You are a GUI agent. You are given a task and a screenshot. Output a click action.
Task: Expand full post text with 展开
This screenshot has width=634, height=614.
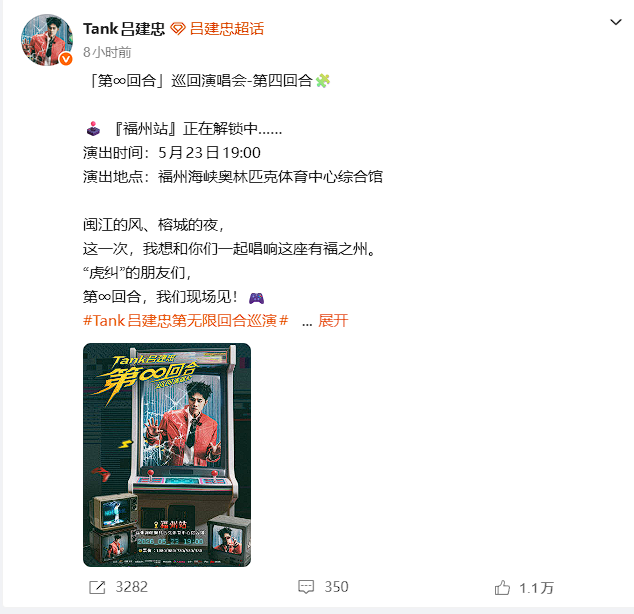(333, 321)
